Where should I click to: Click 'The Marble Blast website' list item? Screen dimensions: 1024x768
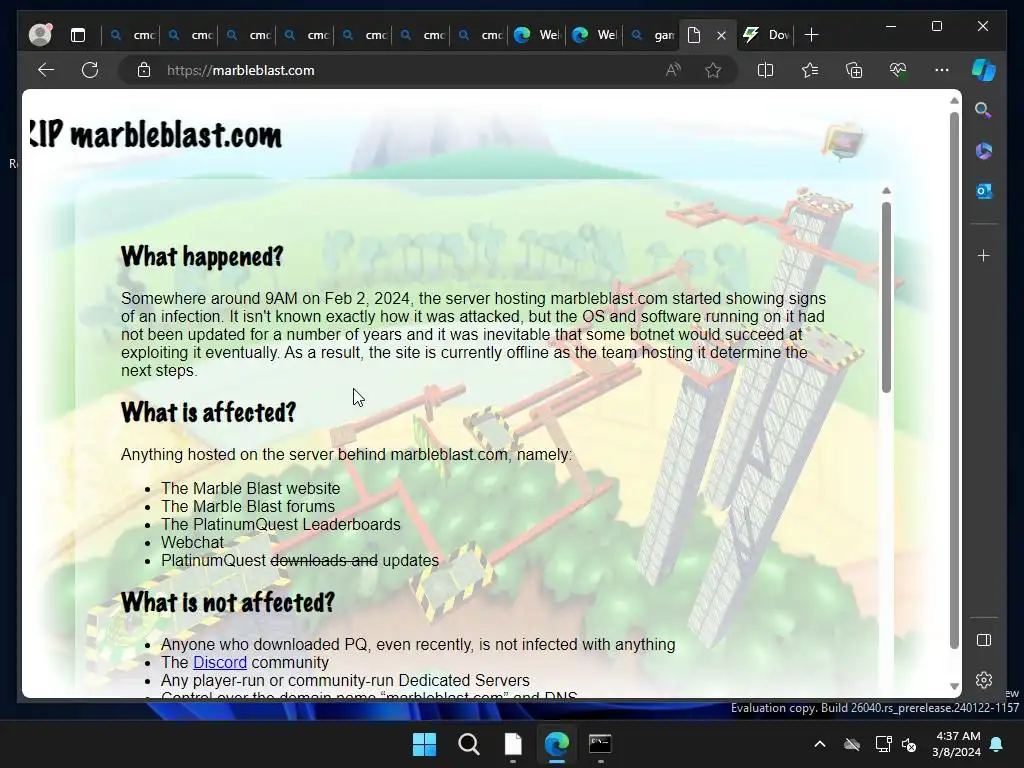click(x=251, y=488)
